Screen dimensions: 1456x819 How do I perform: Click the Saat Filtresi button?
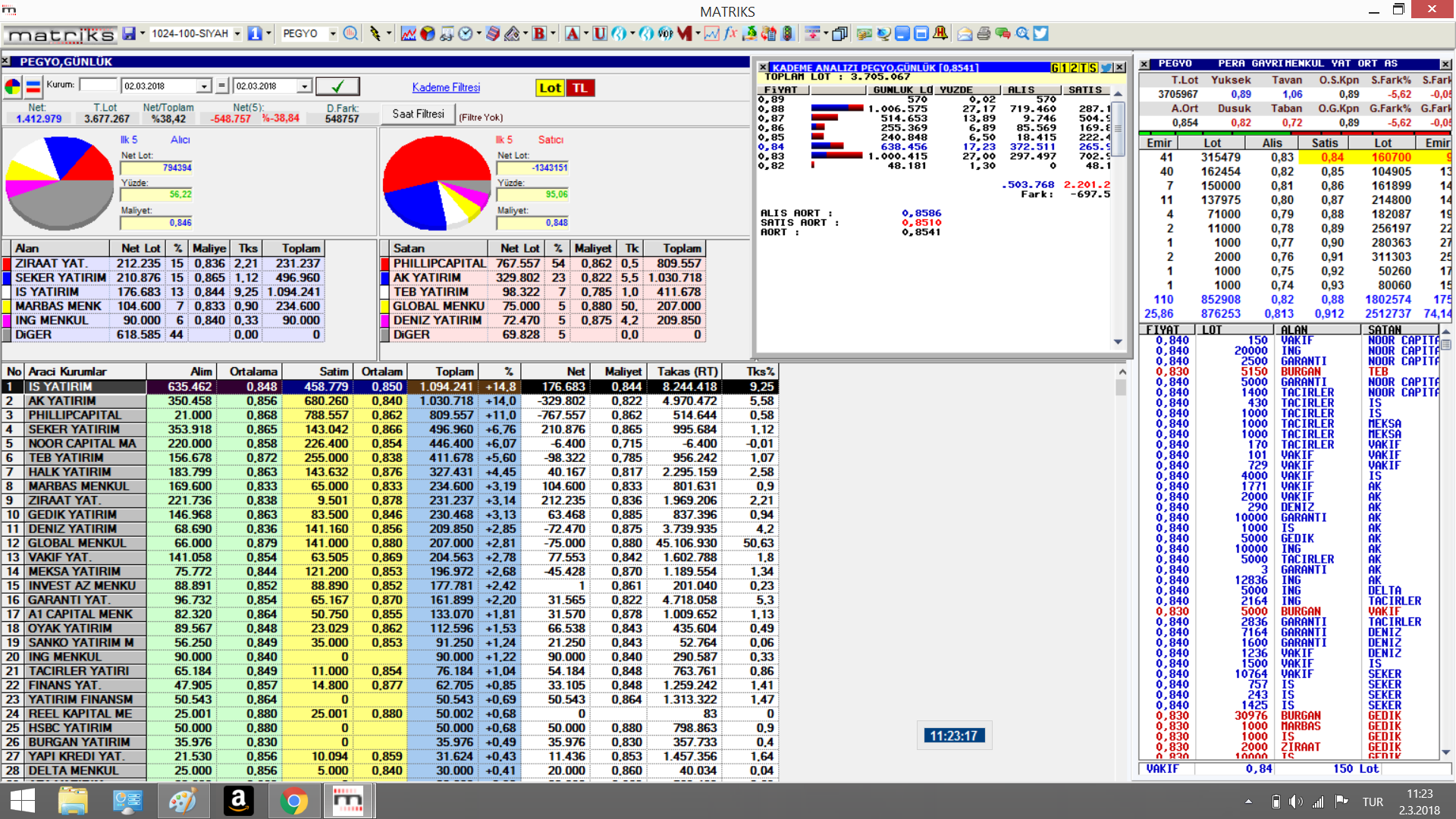418,114
